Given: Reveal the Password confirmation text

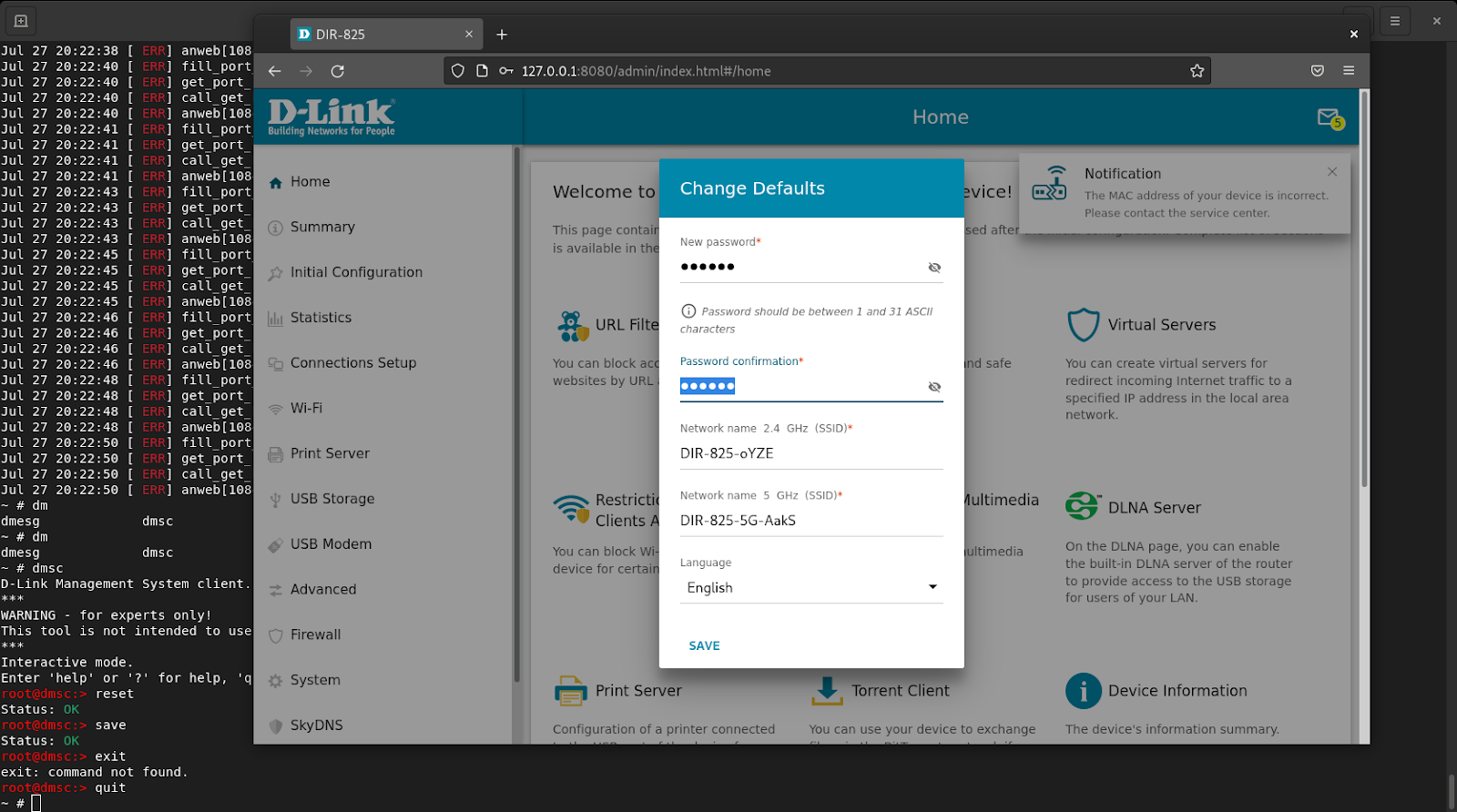Looking at the screenshot, I should click(x=934, y=387).
